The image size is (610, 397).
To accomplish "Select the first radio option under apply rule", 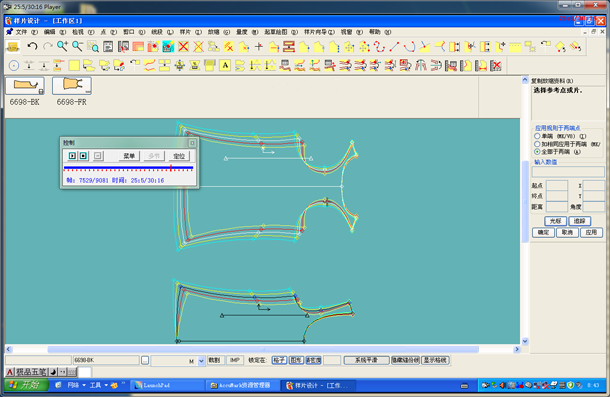I will coord(537,136).
